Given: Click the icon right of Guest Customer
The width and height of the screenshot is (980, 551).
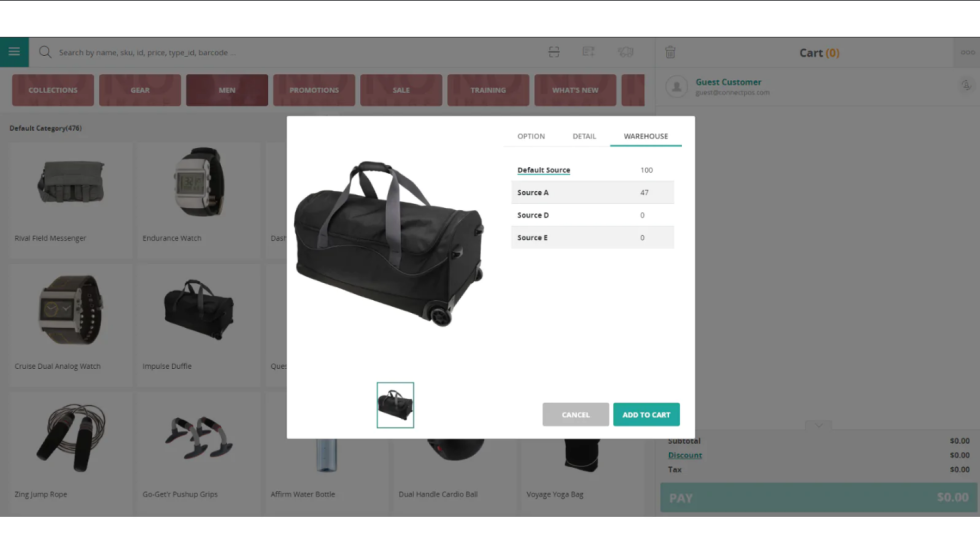Looking at the screenshot, I should coord(965,86).
